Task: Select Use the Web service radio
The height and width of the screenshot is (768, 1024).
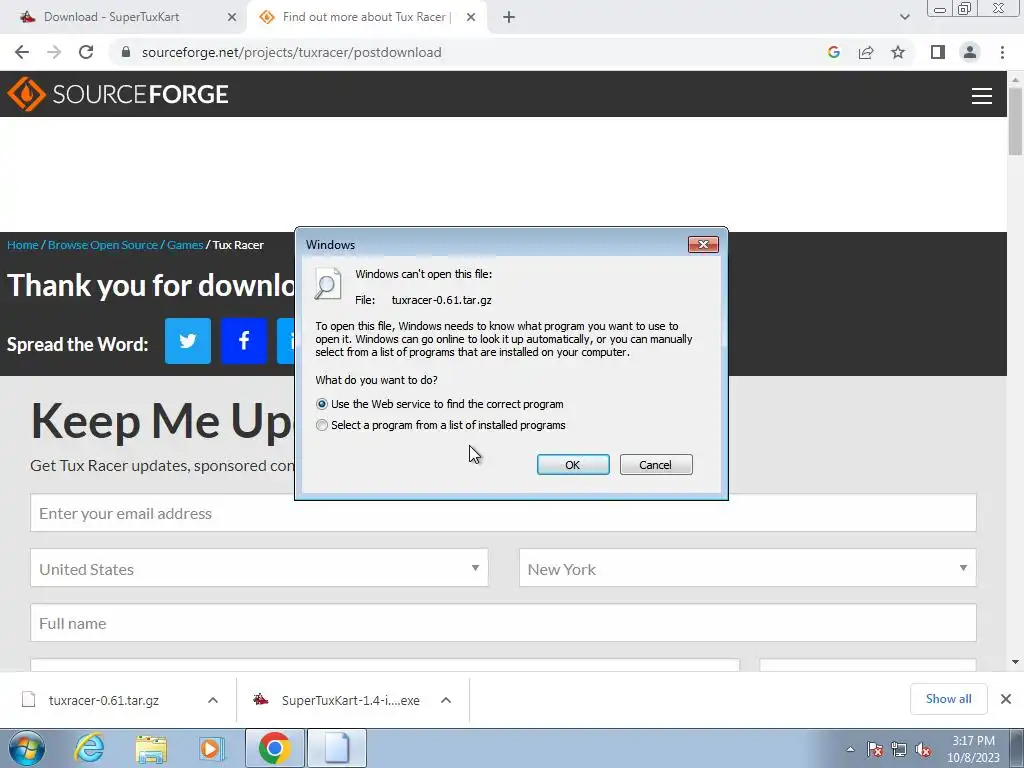Action: point(321,404)
